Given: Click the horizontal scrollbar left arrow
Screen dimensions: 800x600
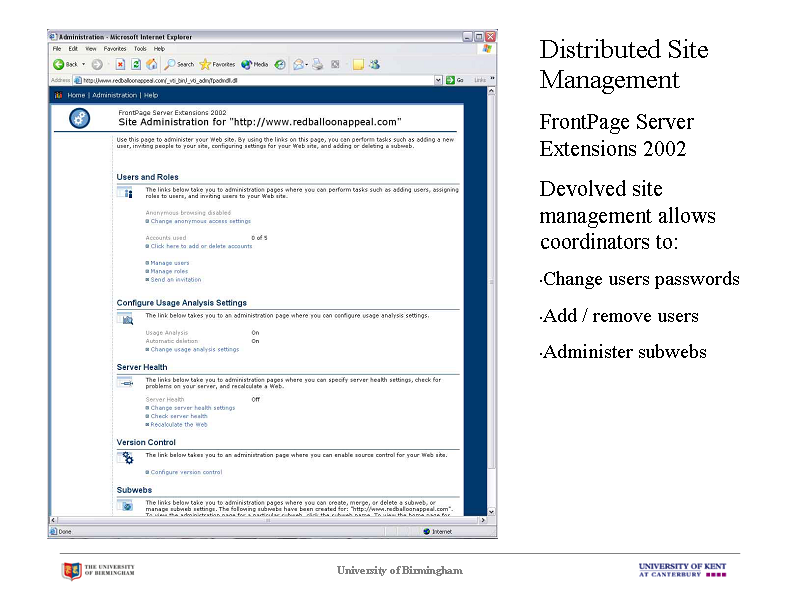Looking at the screenshot, I should (53, 520).
